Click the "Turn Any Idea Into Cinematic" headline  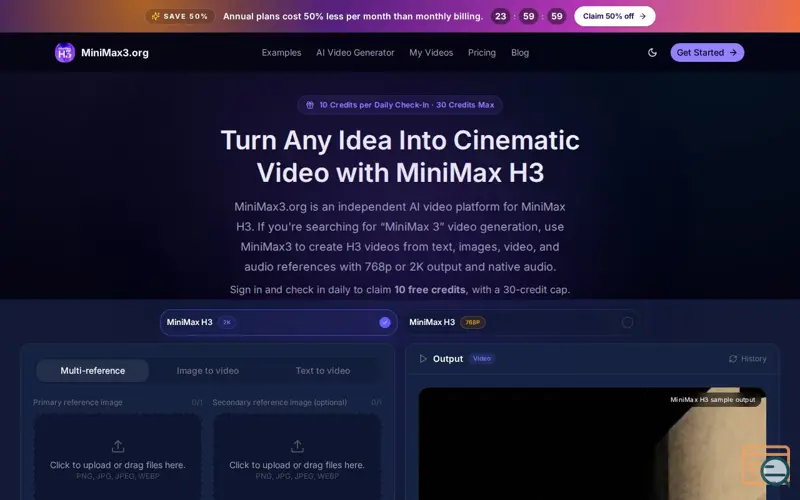click(x=400, y=140)
